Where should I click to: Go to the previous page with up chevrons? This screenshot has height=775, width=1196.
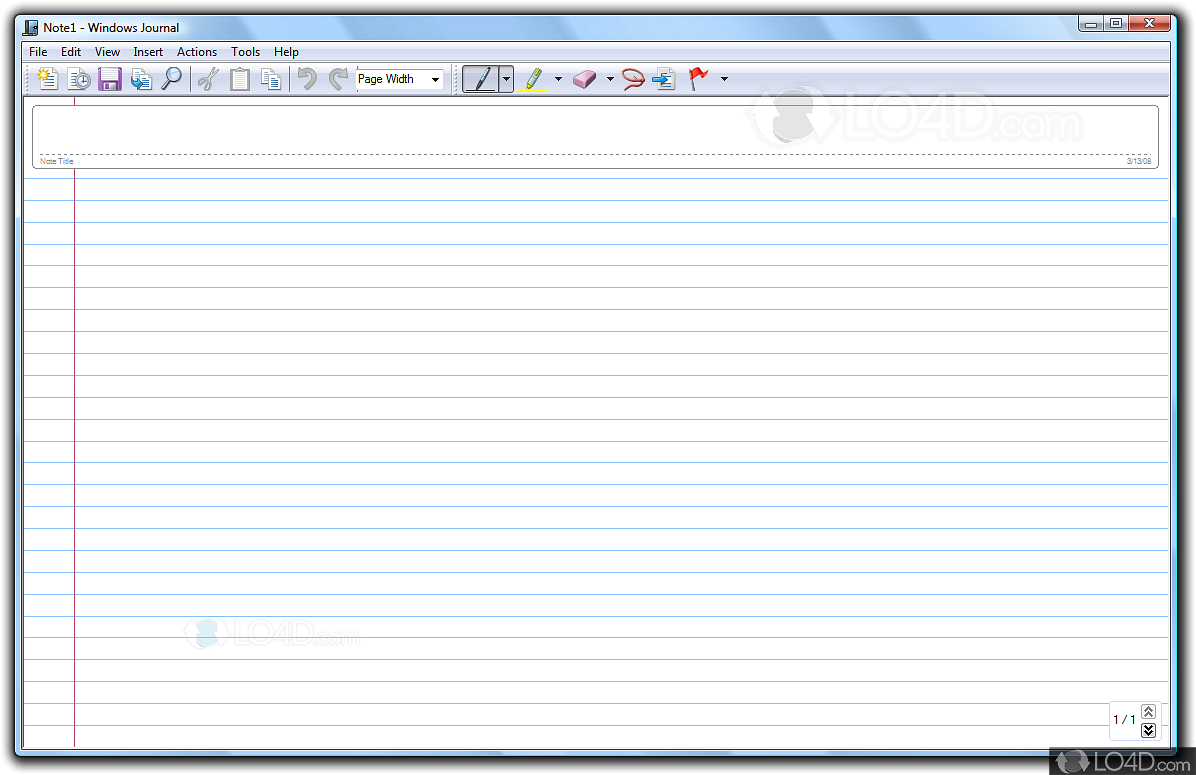pos(1149,711)
